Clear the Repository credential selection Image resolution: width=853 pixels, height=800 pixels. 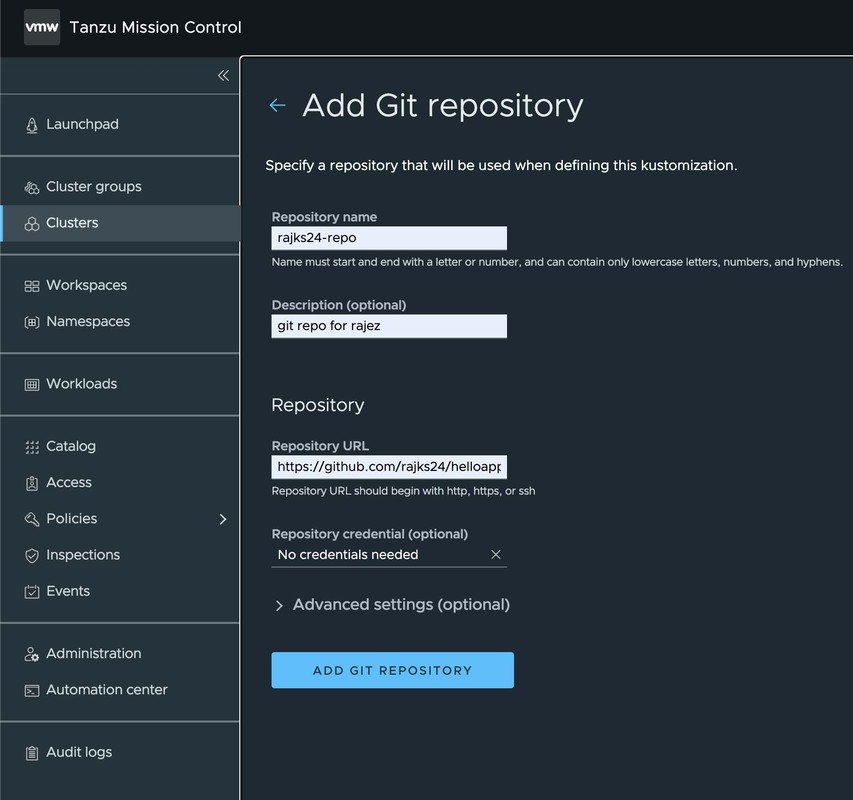click(x=495, y=555)
